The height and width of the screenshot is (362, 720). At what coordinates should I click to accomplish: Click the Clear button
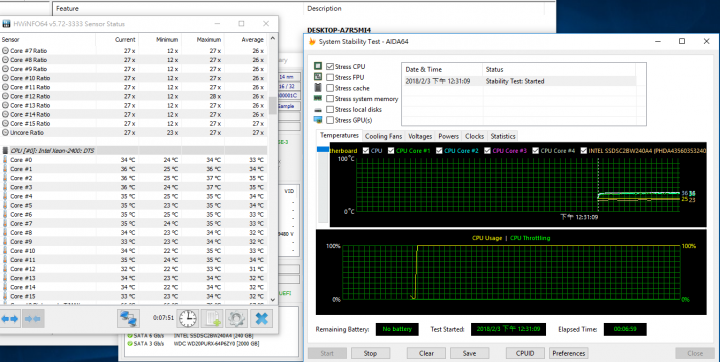(426, 353)
